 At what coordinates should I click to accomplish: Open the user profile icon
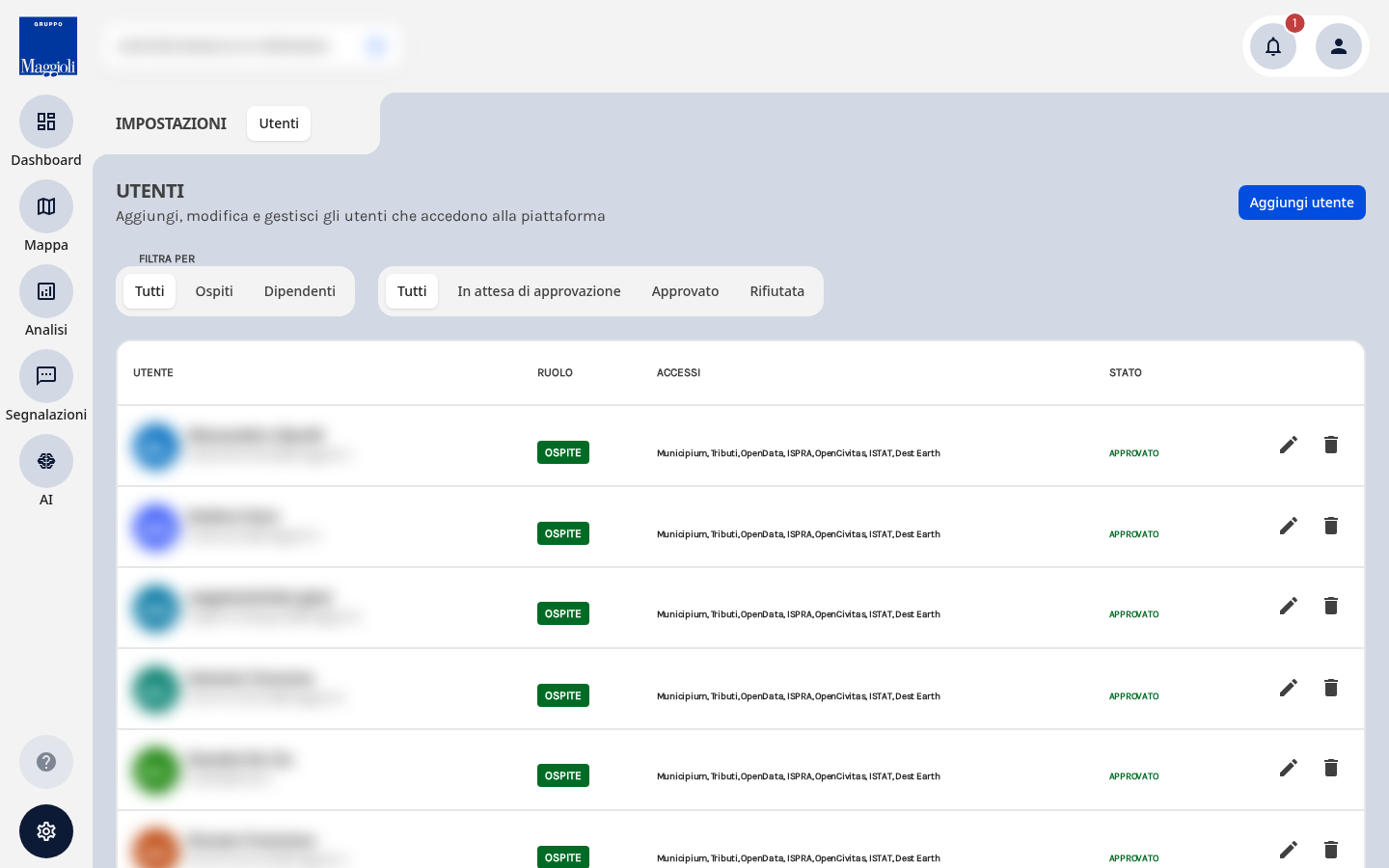[1339, 46]
